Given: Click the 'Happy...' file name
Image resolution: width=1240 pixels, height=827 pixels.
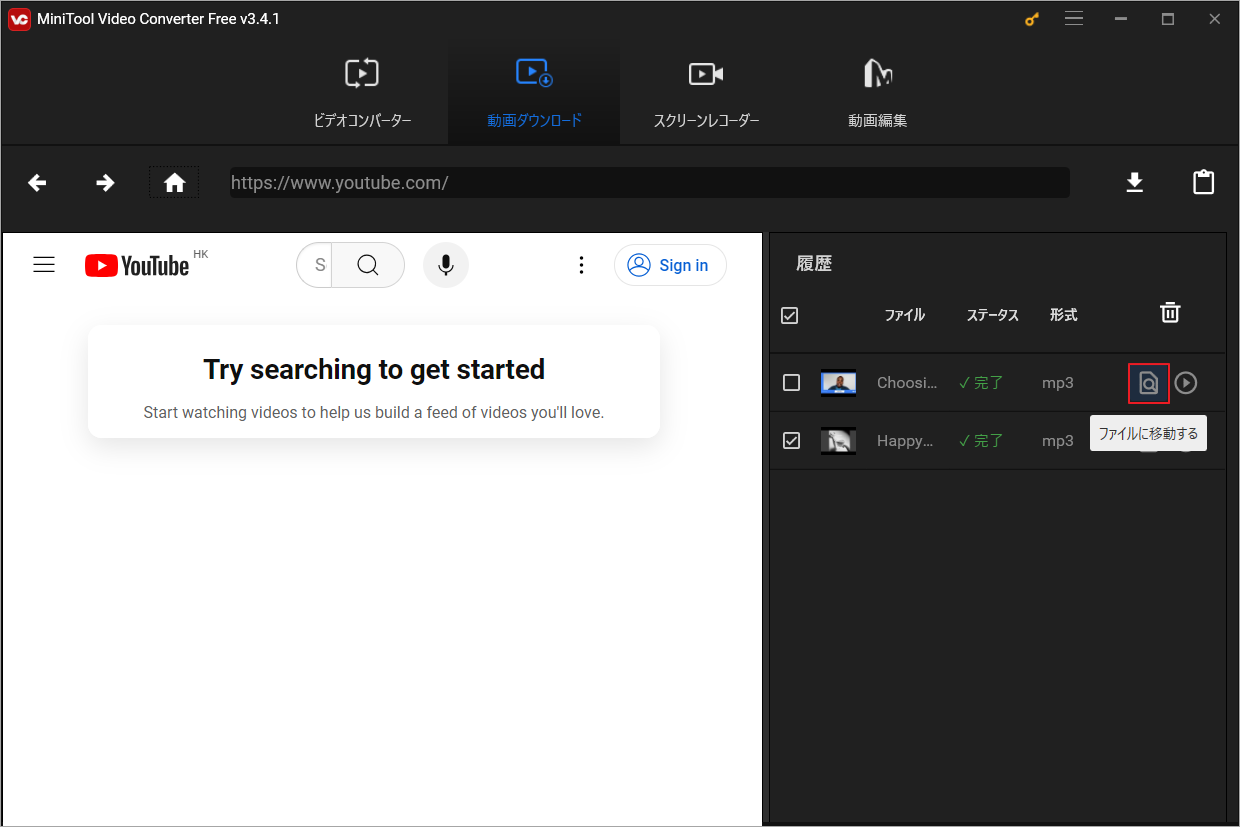Looking at the screenshot, I should pos(905,441).
